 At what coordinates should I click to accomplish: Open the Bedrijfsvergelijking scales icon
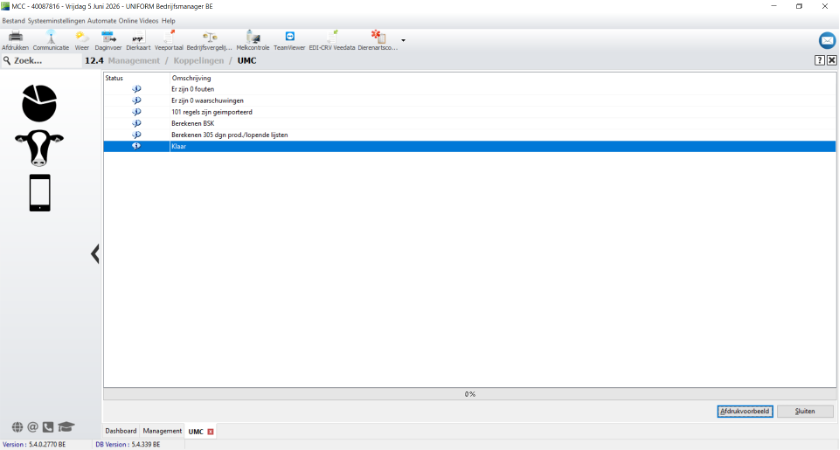209,37
